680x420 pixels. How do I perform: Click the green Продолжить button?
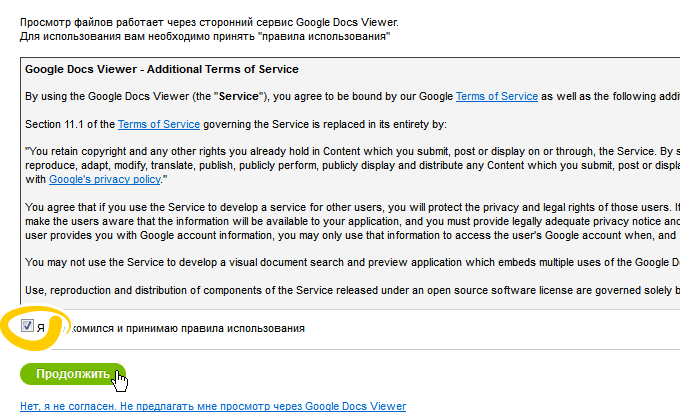click(73, 374)
